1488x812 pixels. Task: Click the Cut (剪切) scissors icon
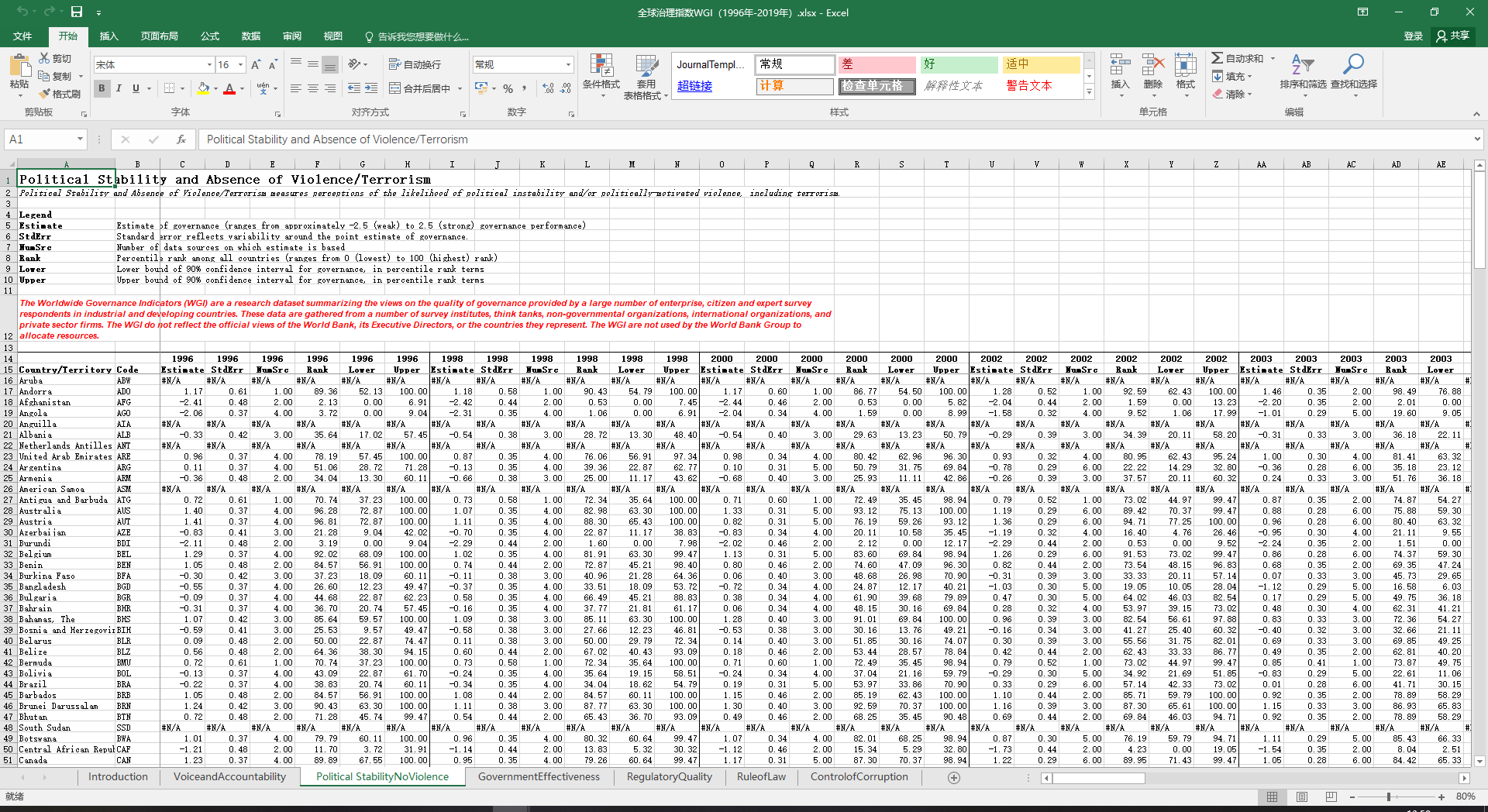point(44,58)
